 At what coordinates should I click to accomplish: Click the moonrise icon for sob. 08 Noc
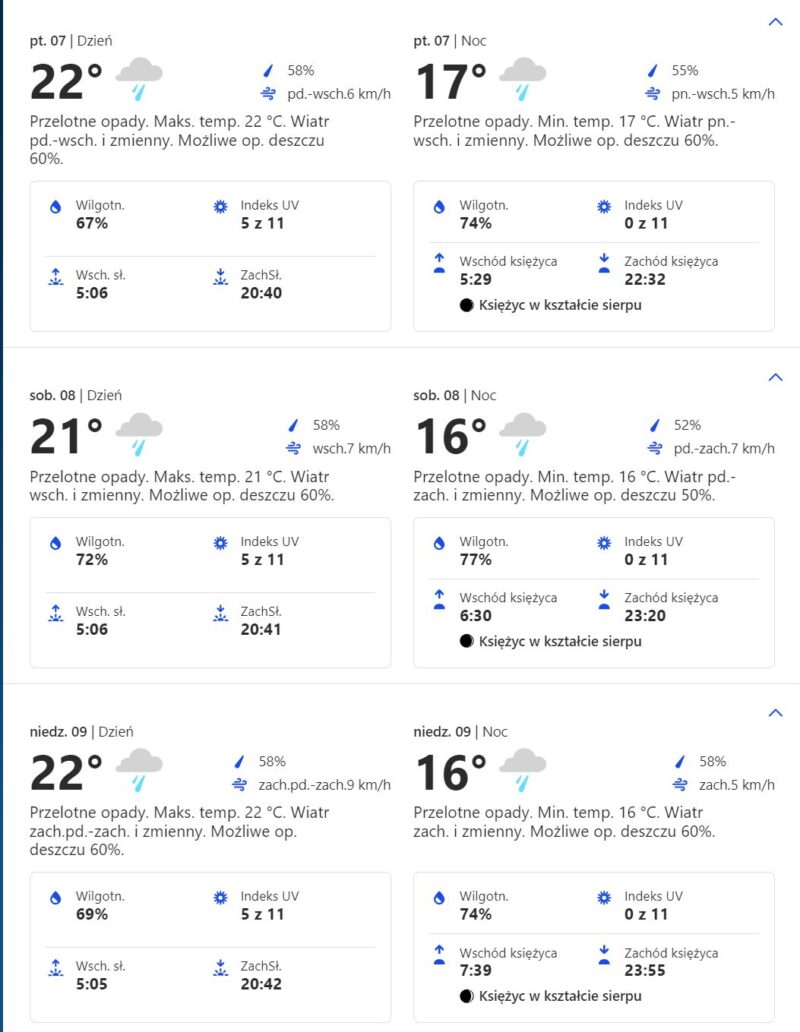[x=439, y=599]
